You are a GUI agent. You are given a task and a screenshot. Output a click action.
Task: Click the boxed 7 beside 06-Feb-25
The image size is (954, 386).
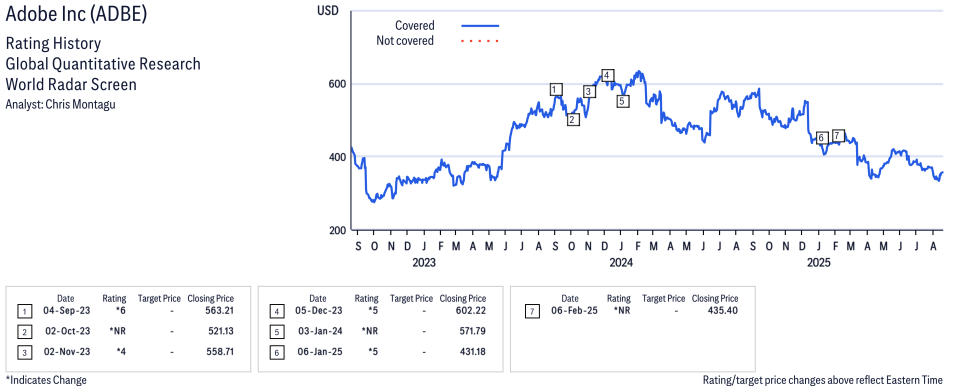[x=532, y=312]
